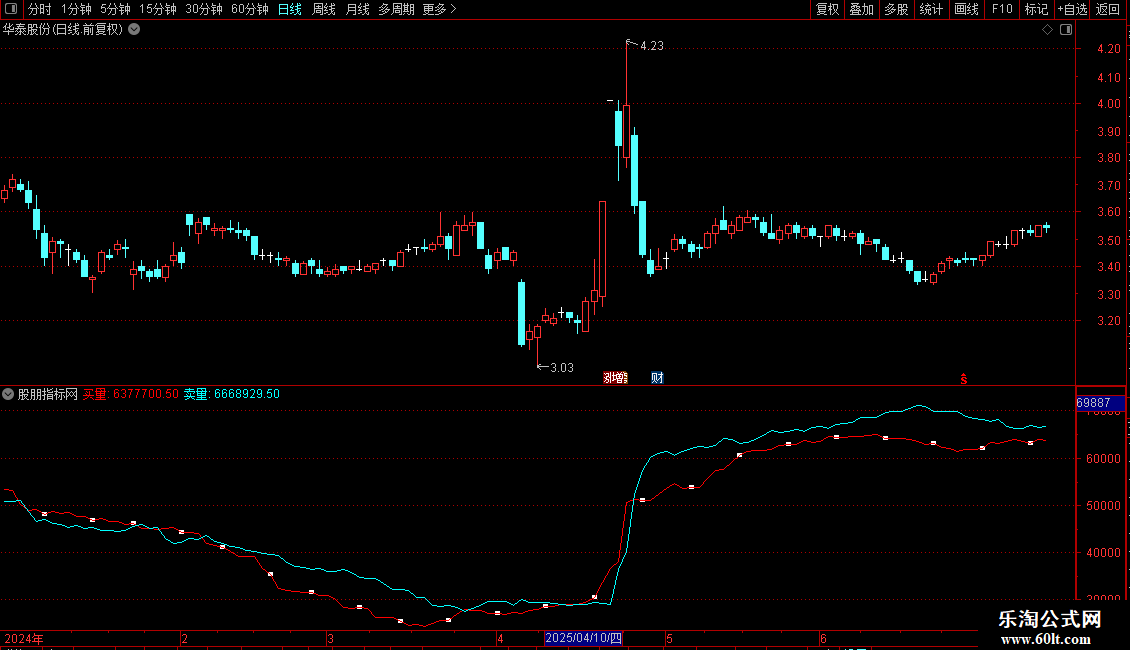The width and height of the screenshot is (1130, 650).
Task: Toggle the side panel icon at top-right
Action: pos(1066,30)
